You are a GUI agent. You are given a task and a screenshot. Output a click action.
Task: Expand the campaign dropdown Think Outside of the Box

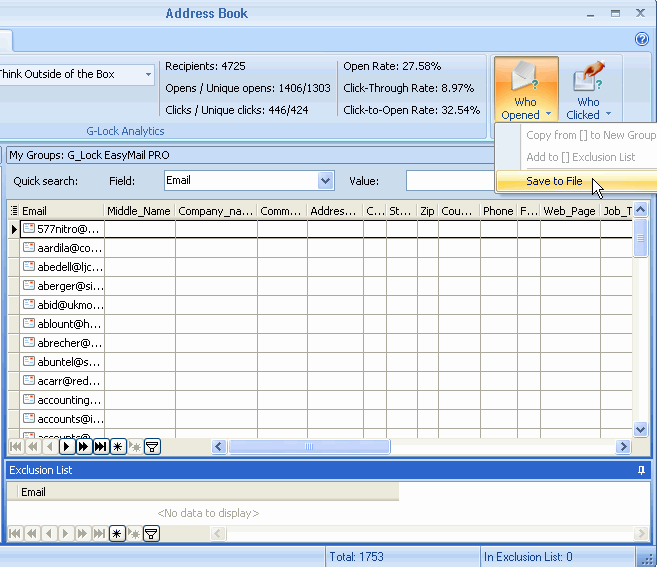148,75
